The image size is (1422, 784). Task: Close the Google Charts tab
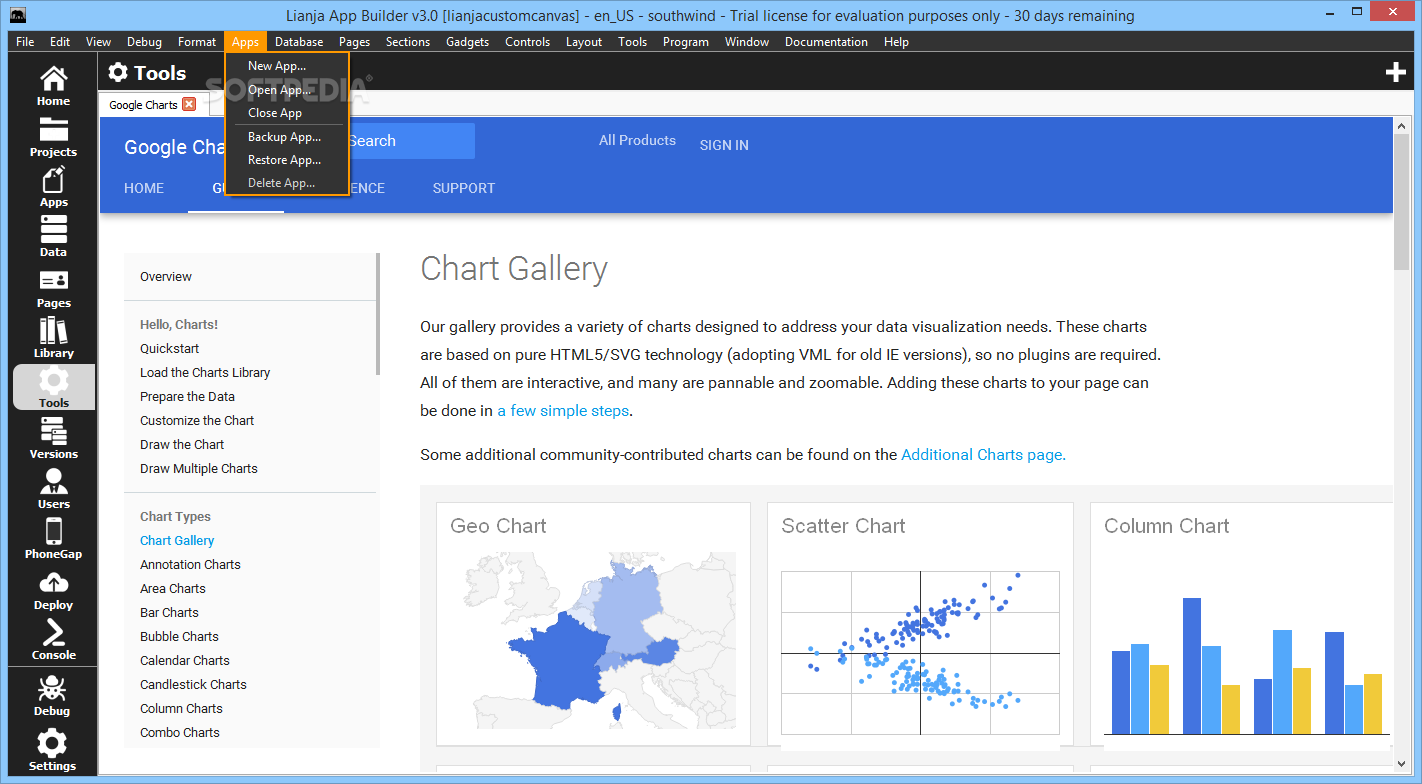[x=189, y=104]
